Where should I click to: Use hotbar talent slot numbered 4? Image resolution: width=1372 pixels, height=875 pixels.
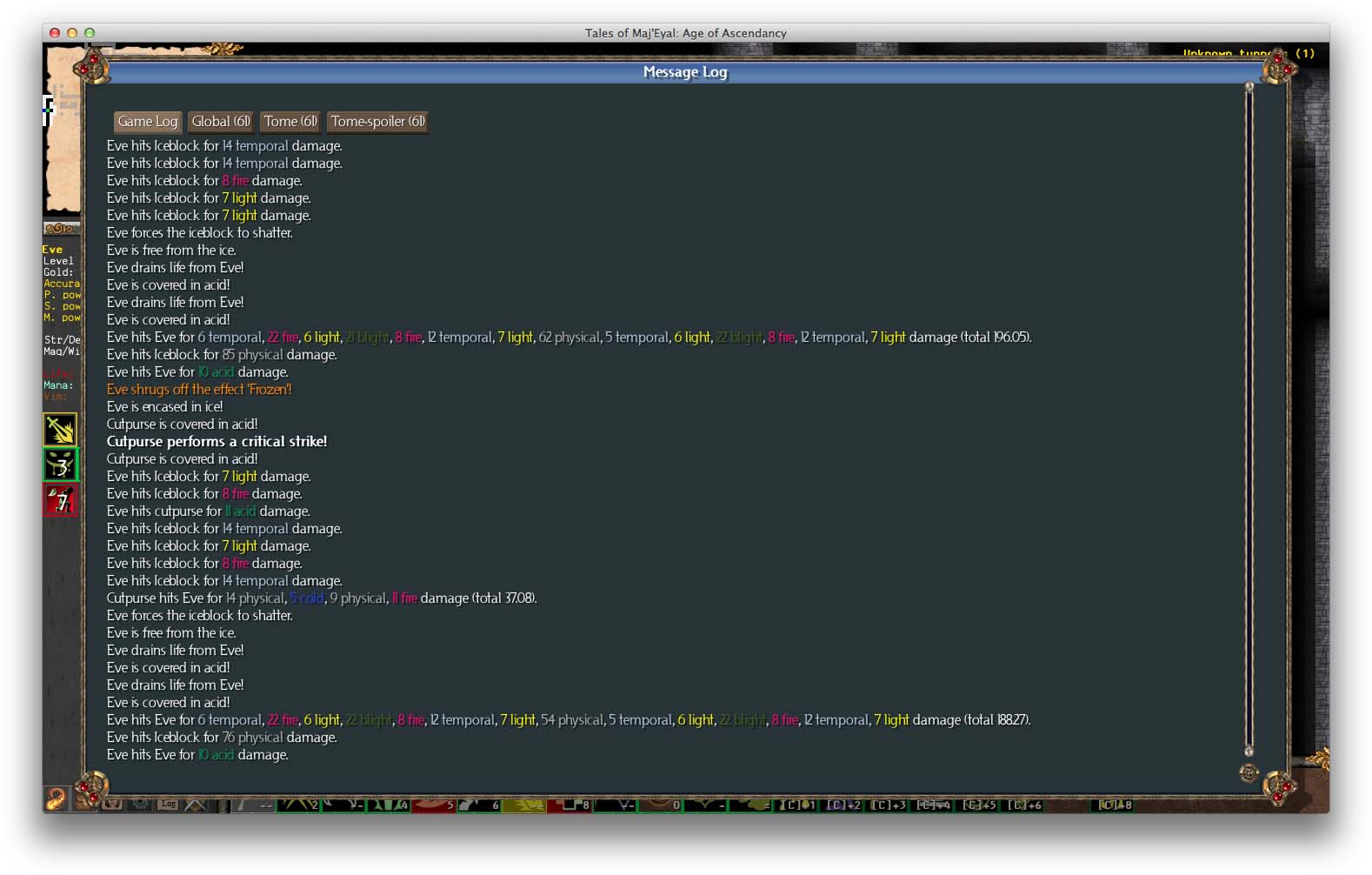tap(389, 805)
